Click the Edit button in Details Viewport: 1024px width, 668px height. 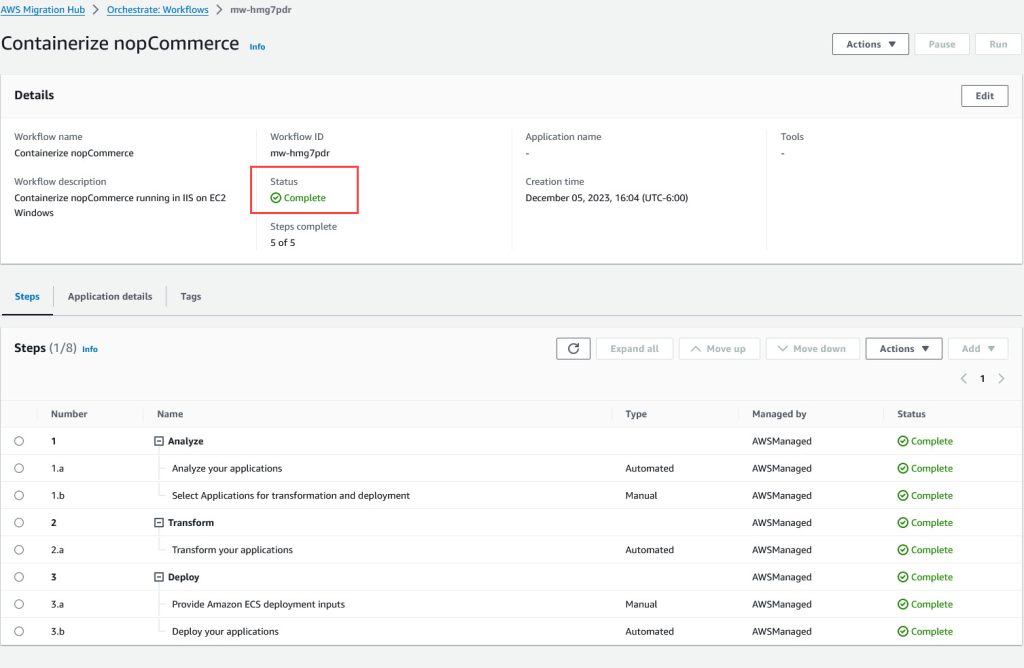[984, 96]
